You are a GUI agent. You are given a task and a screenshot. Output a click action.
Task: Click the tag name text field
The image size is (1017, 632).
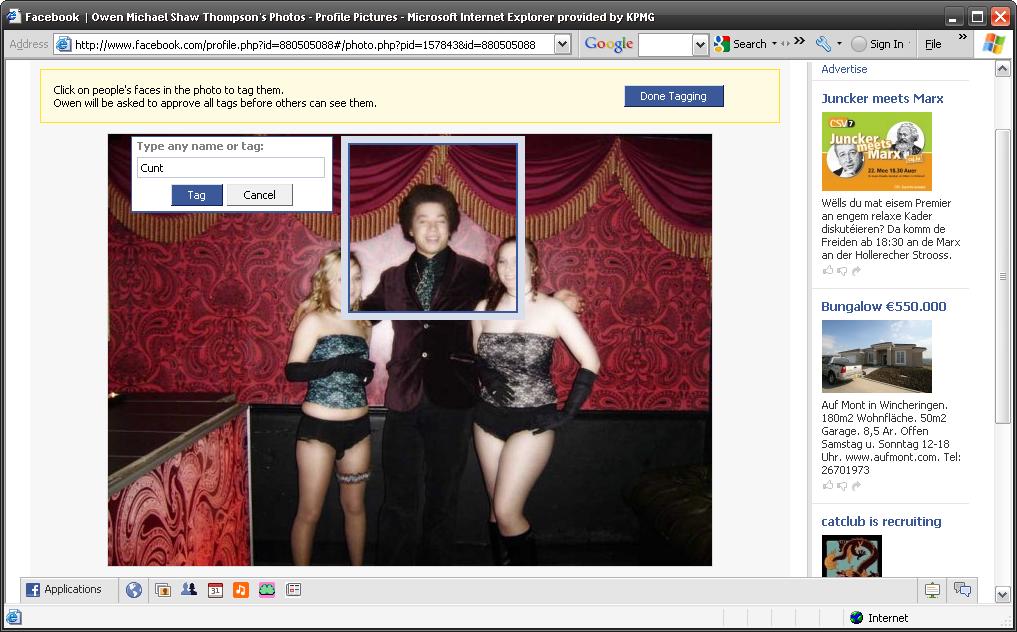click(x=230, y=168)
